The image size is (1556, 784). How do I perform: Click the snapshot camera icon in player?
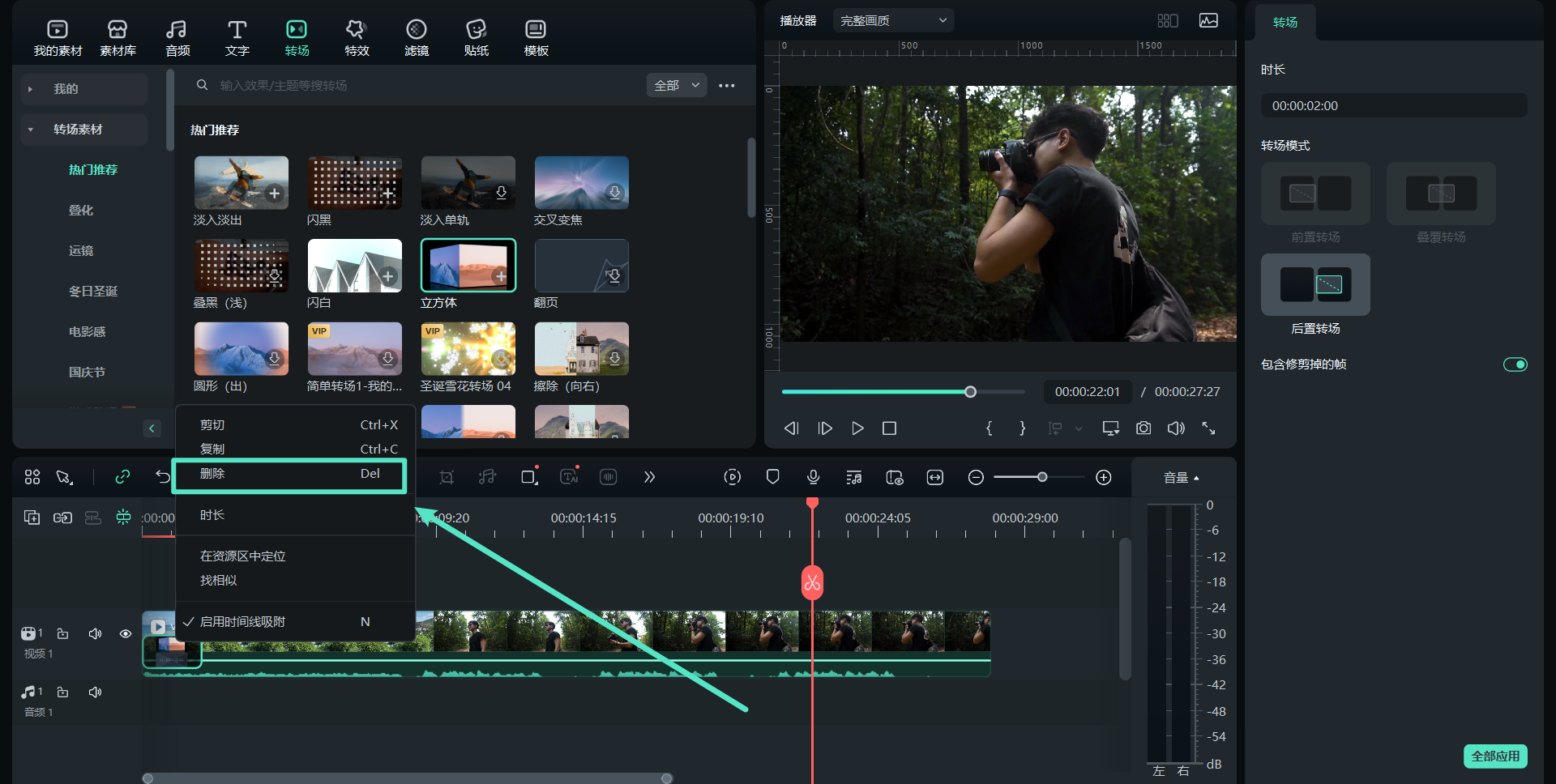[1143, 428]
